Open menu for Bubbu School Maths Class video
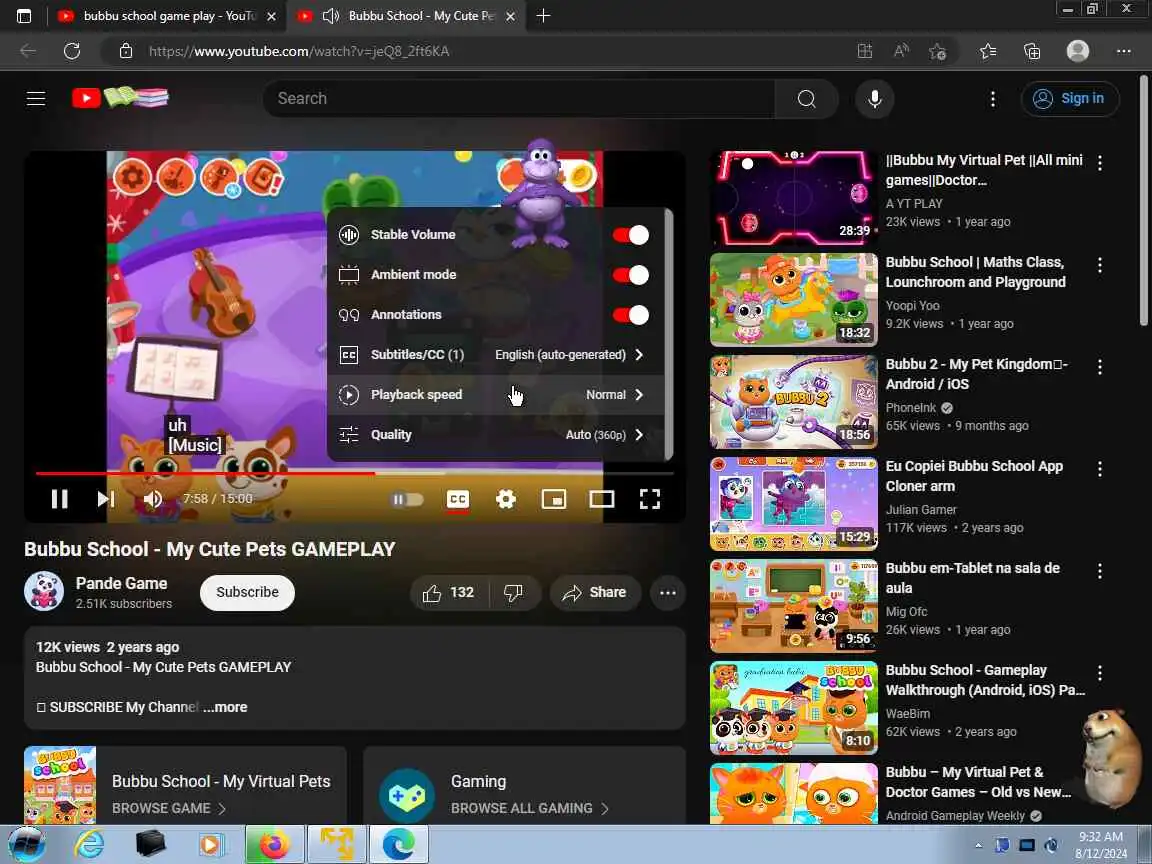 pyautogui.click(x=1100, y=265)
